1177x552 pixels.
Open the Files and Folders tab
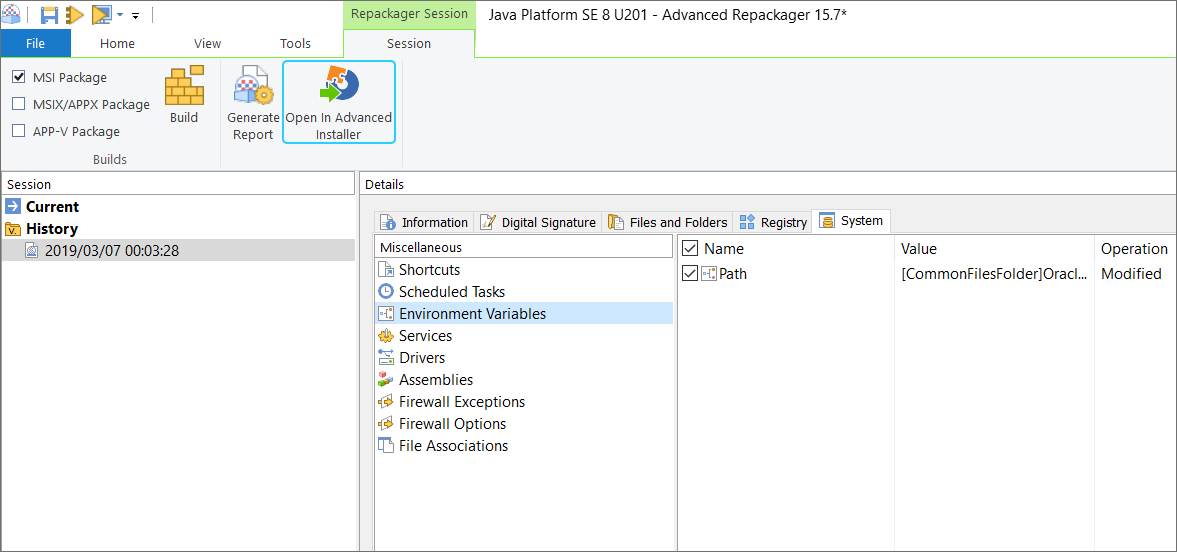point(669,222)
